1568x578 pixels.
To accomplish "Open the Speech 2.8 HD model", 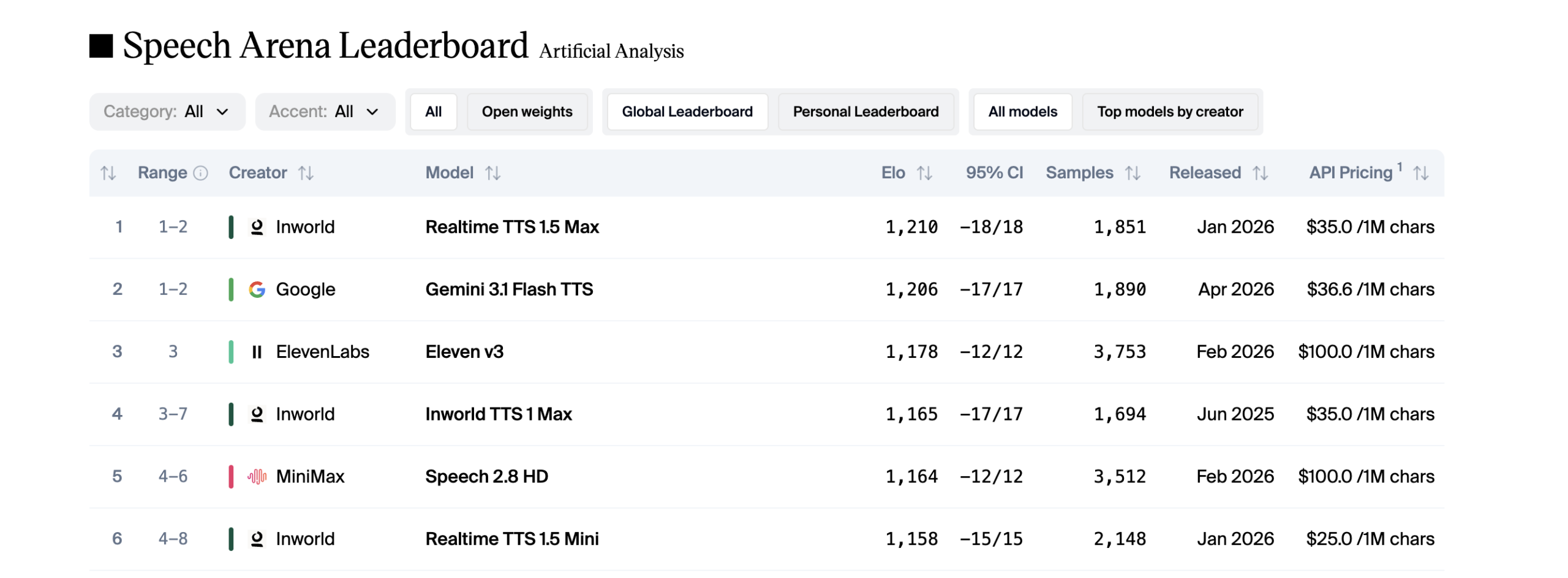I will pos(486,476).
